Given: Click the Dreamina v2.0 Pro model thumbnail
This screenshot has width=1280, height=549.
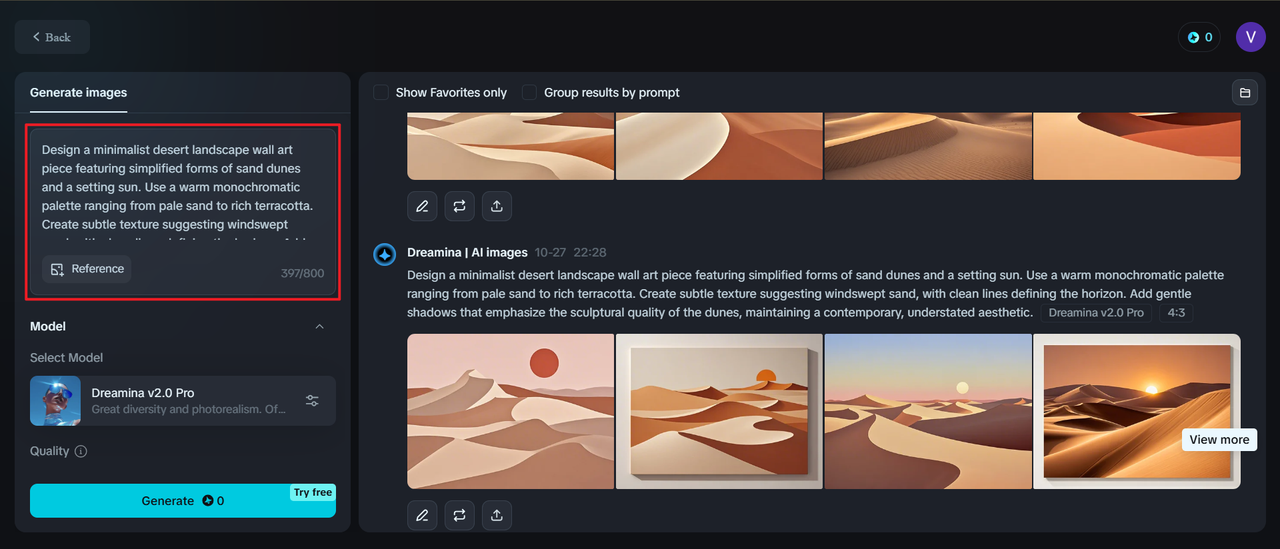Looking at the screenshot, I should click(x=55, y=401).
